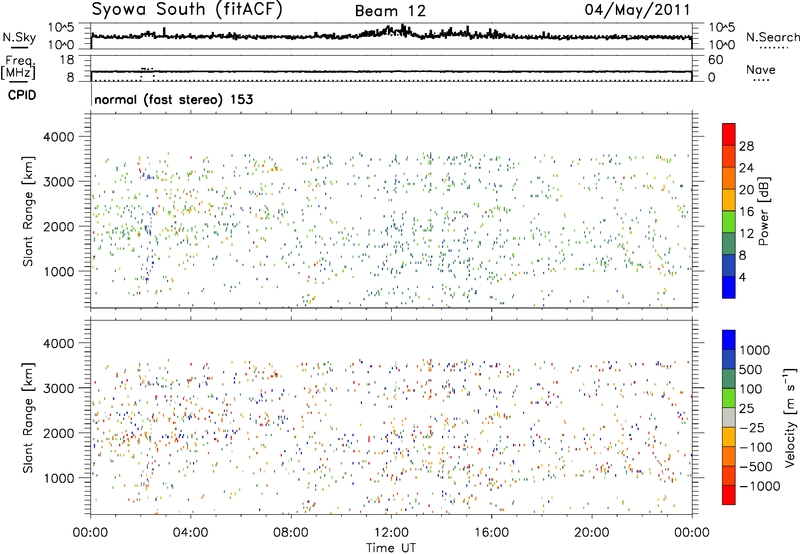
Task: Click the right-side Nave axis tick '60'
Action: point(715,60)
